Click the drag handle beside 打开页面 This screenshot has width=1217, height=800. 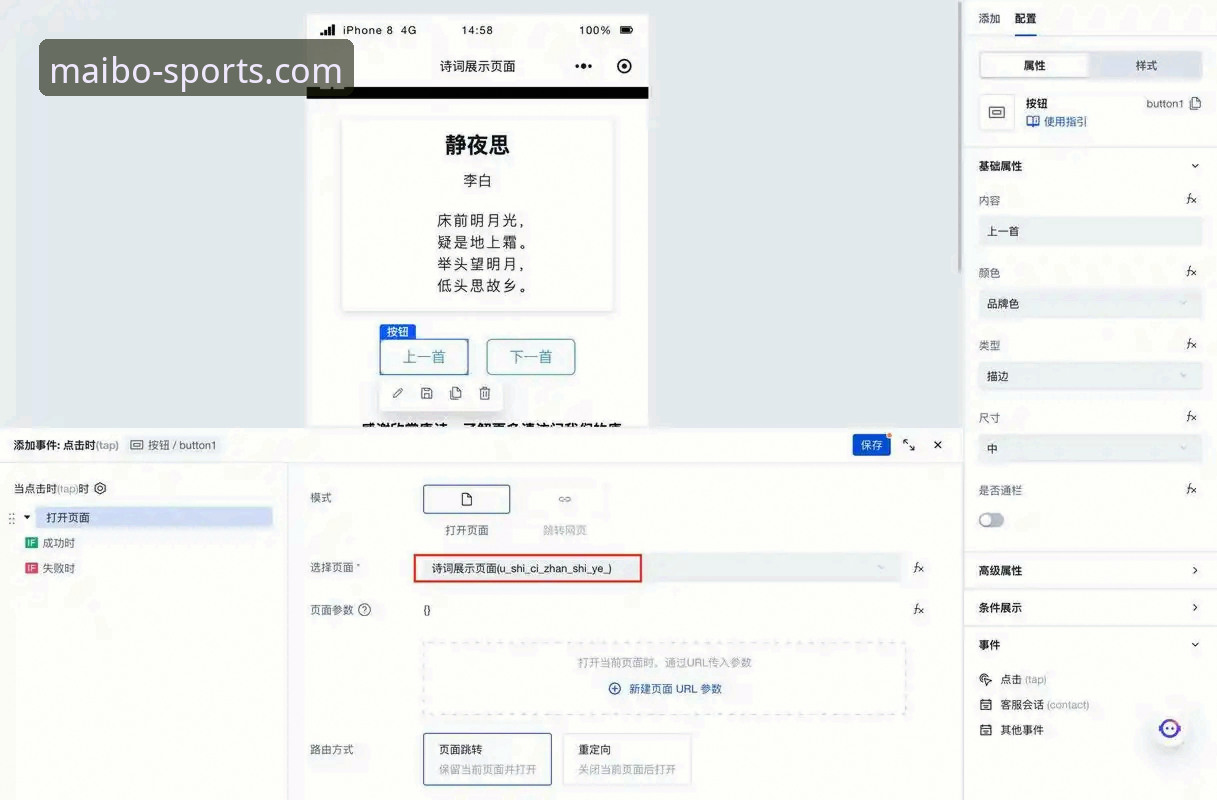tap(12, 518)
